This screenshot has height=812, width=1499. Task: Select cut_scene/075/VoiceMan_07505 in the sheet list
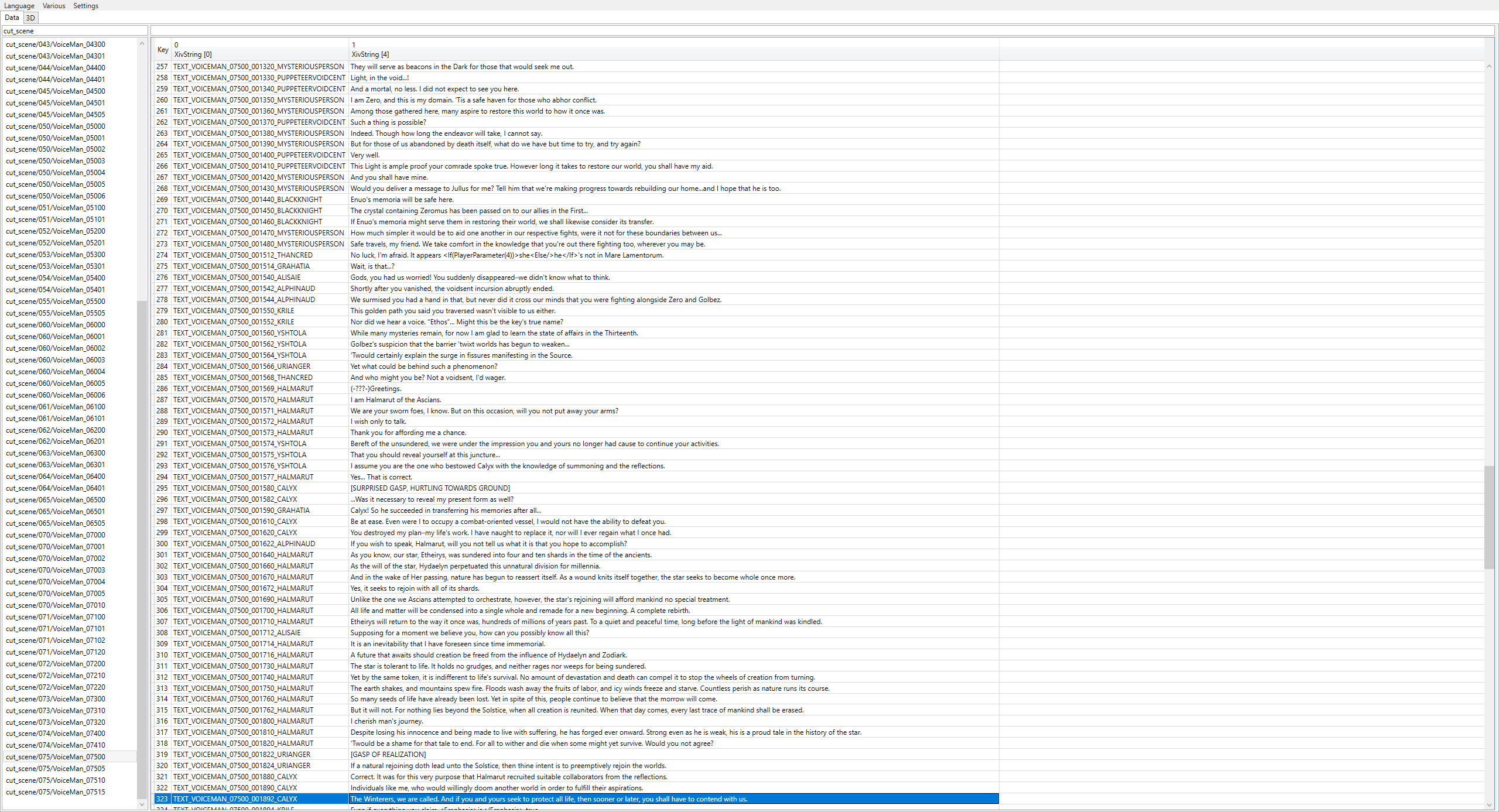(56, 769)
